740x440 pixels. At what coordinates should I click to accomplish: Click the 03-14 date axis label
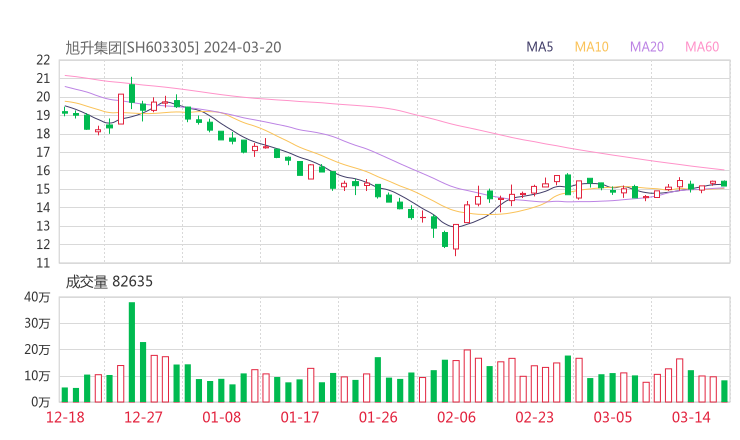[691, 417]
